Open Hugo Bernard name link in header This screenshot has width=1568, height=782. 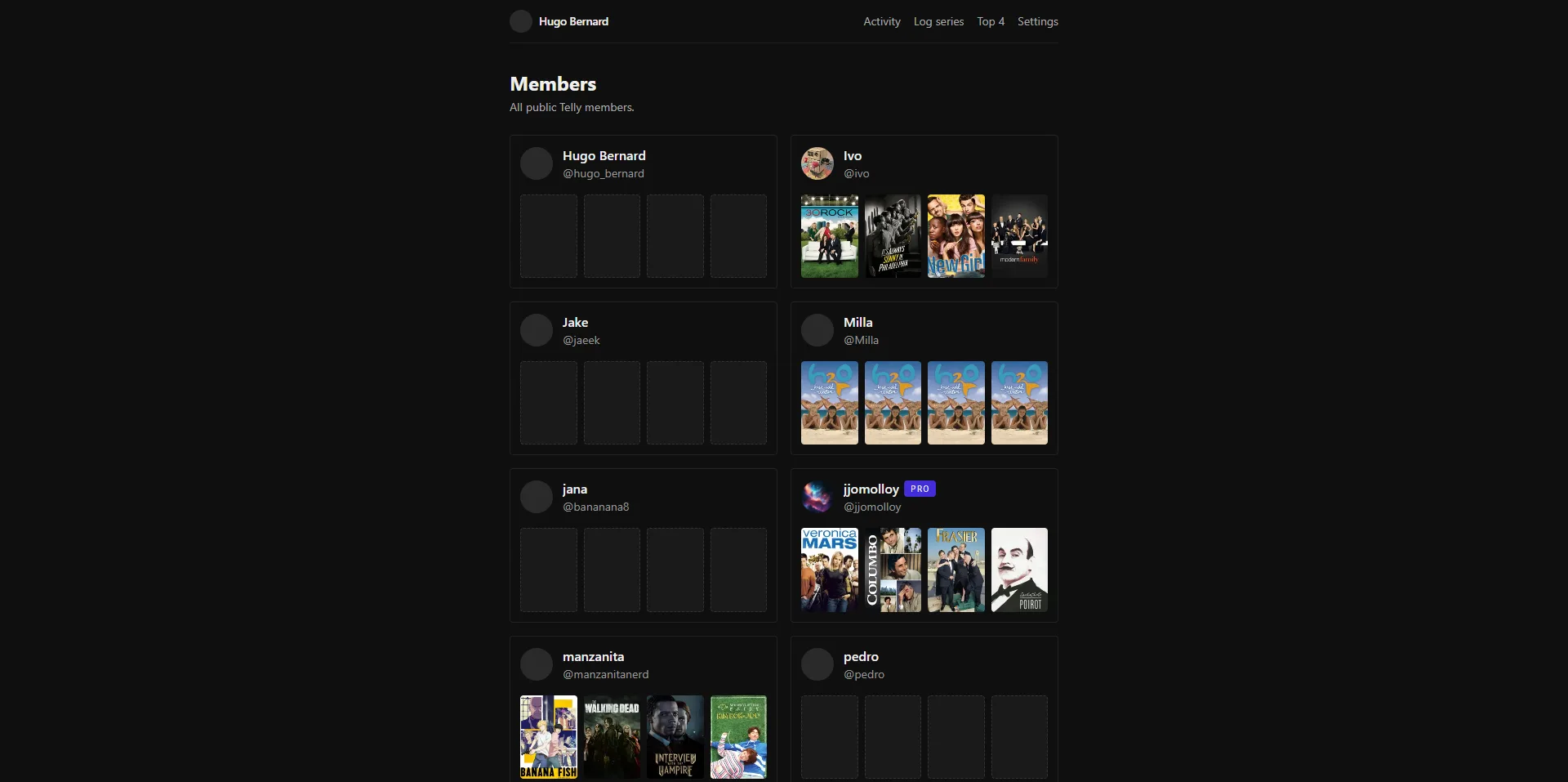[573, 21]
